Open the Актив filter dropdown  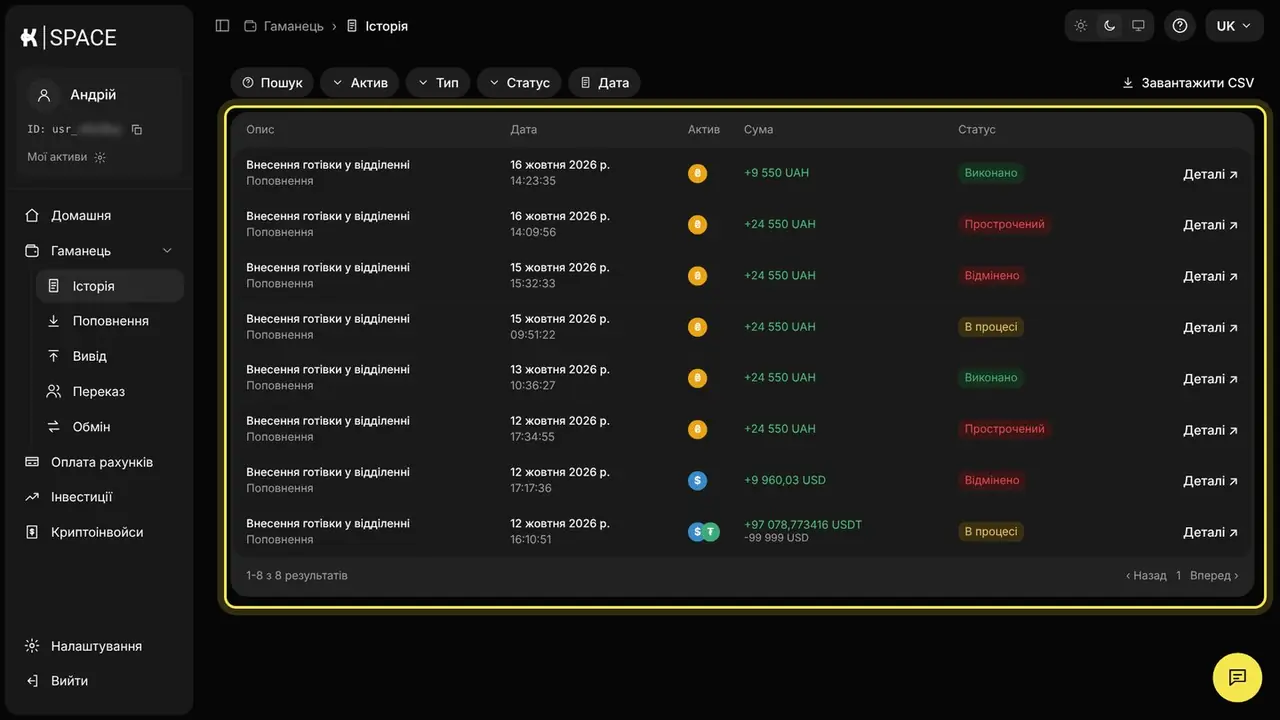point(360,83)
